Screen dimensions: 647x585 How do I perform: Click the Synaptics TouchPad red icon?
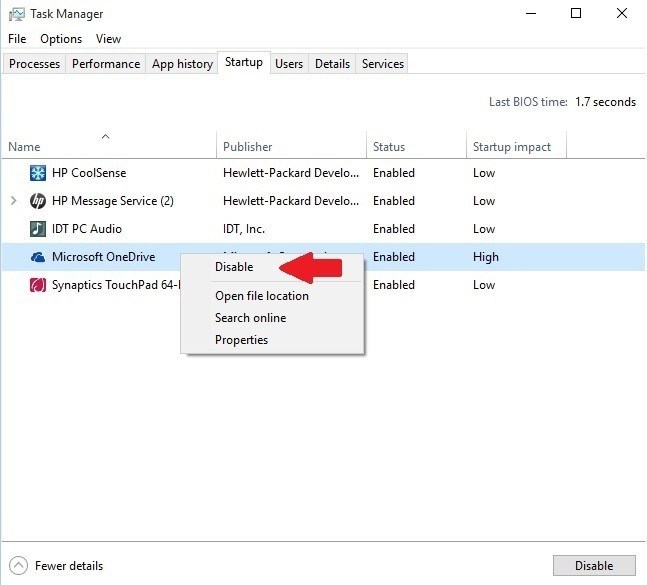pos(38,285)
